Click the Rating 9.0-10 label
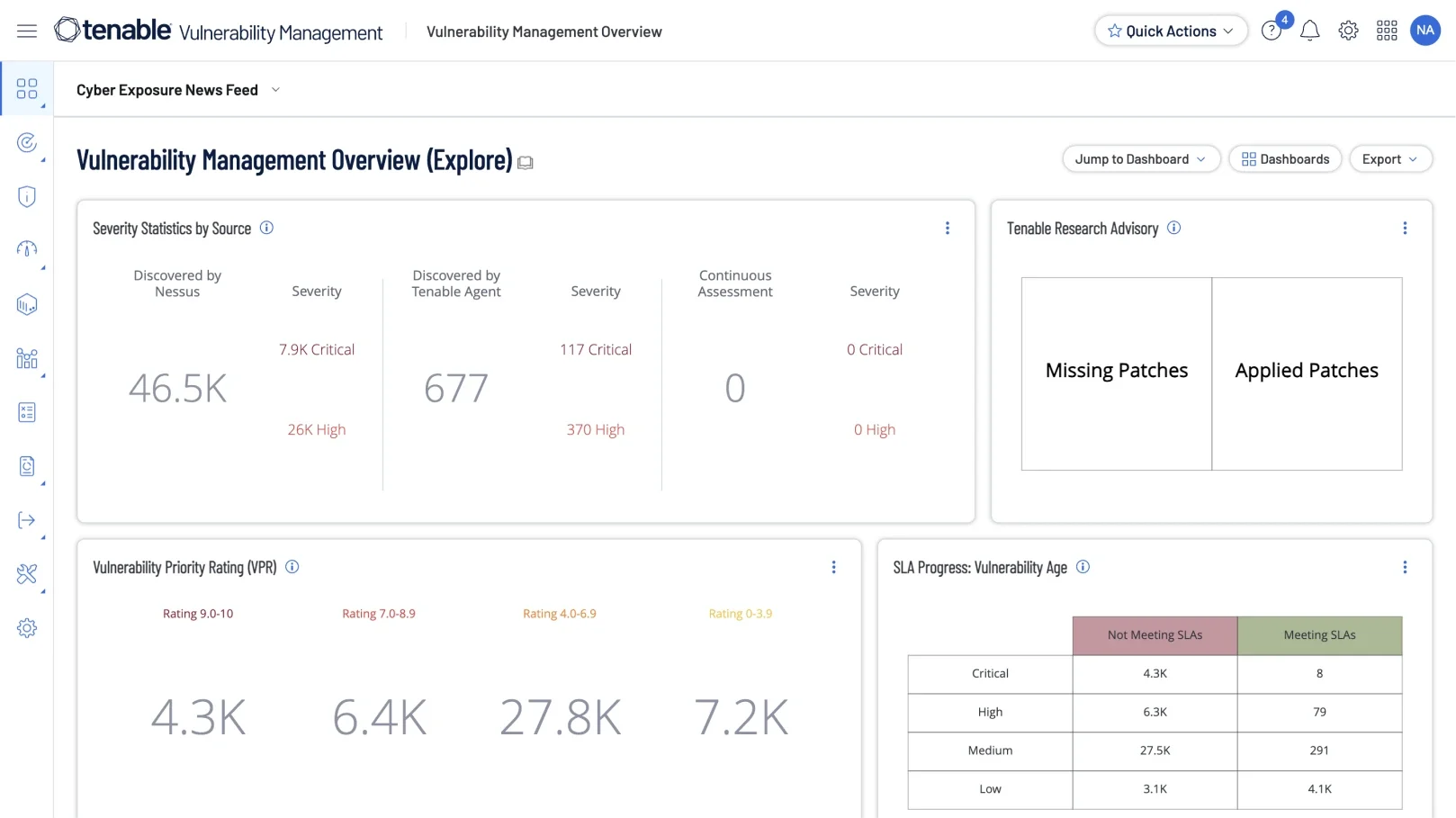 click(x=198, y=614)
